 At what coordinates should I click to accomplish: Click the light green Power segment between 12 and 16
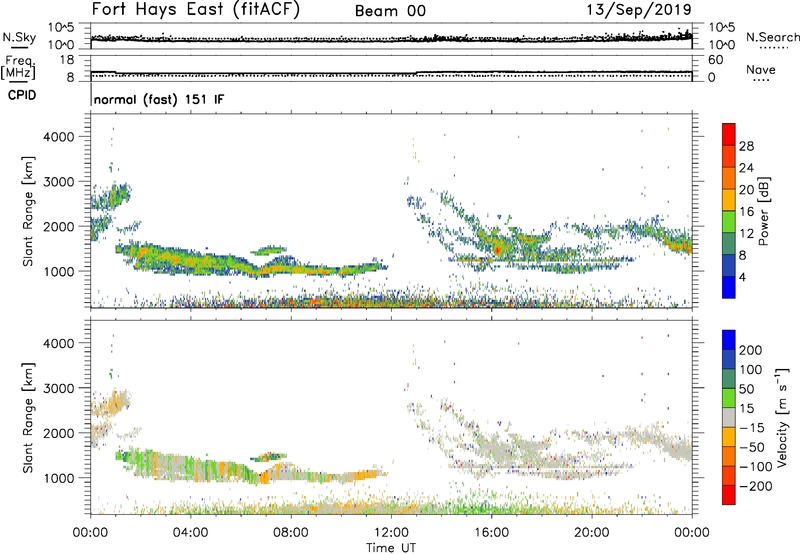729,222
